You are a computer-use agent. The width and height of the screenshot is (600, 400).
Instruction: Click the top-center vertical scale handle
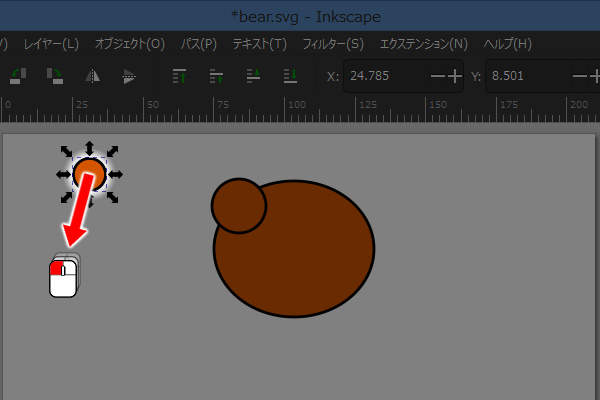pos(90,149)
